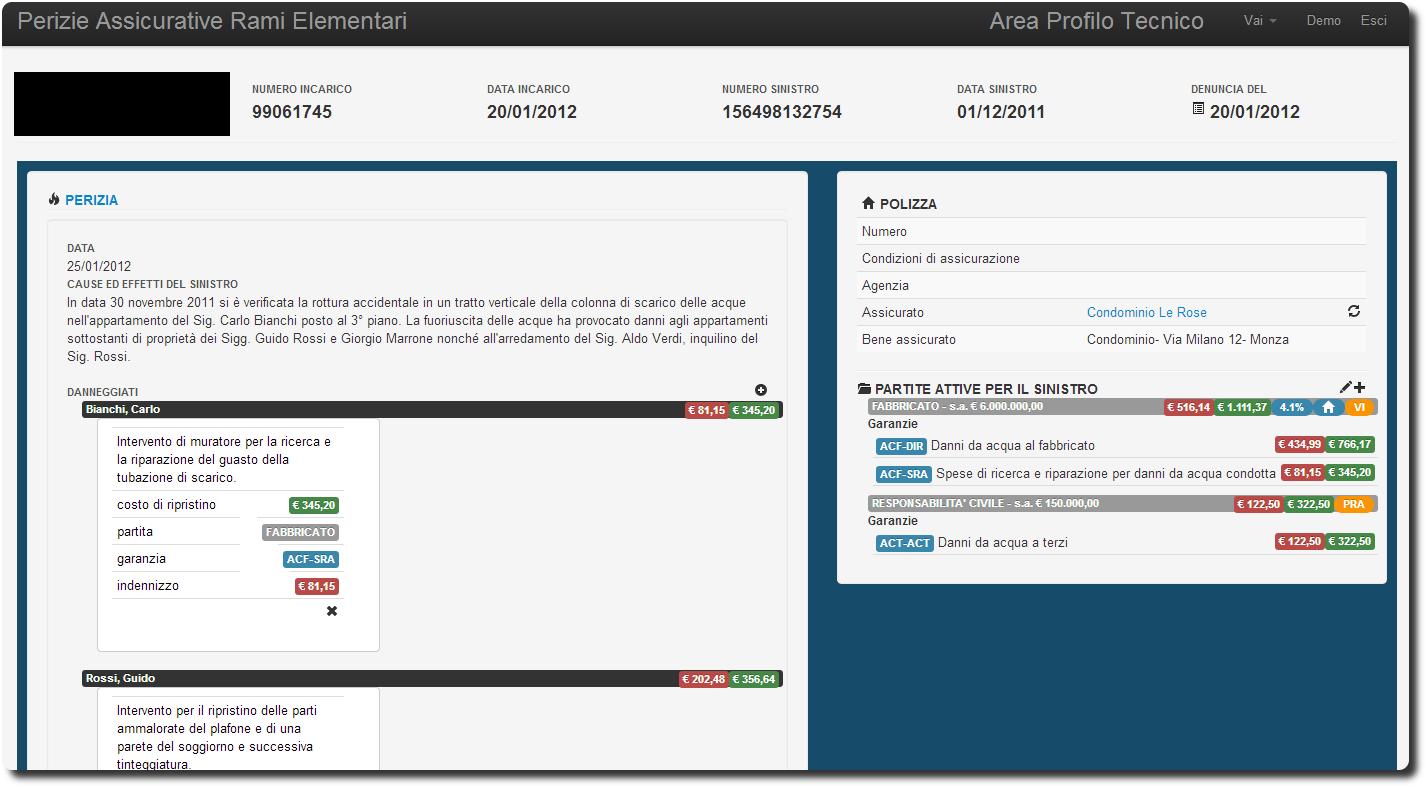This screenshot has height=788, width=1427.
Task: Click the plus icon next to Partite Attive
Action: point(1359,388)
